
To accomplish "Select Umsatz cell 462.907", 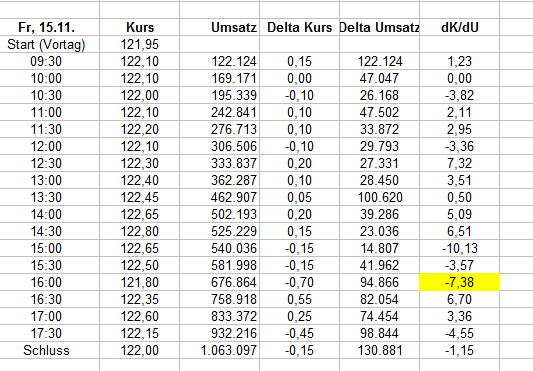I will (220, 197).
